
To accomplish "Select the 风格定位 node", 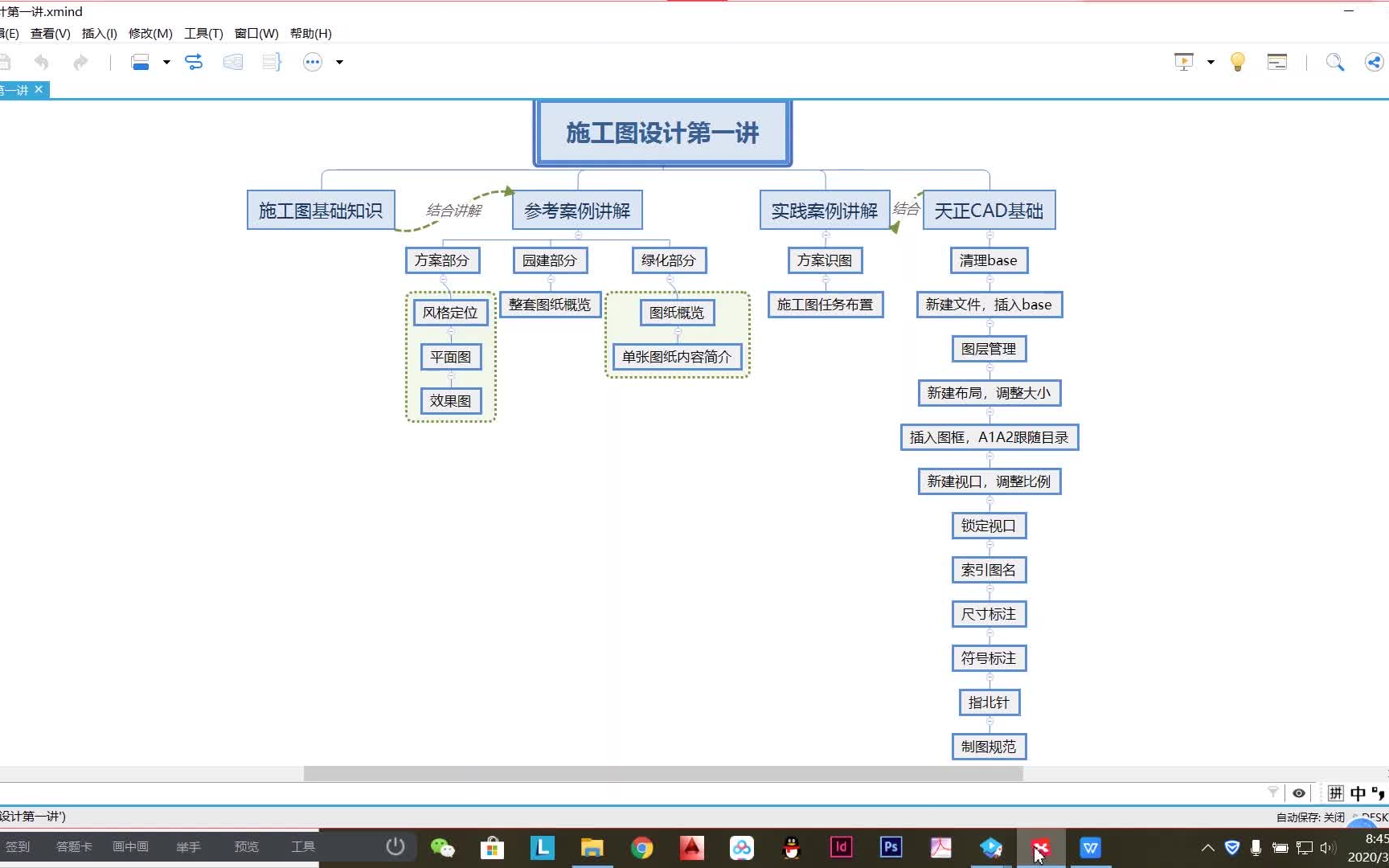I will click(450, 313).
